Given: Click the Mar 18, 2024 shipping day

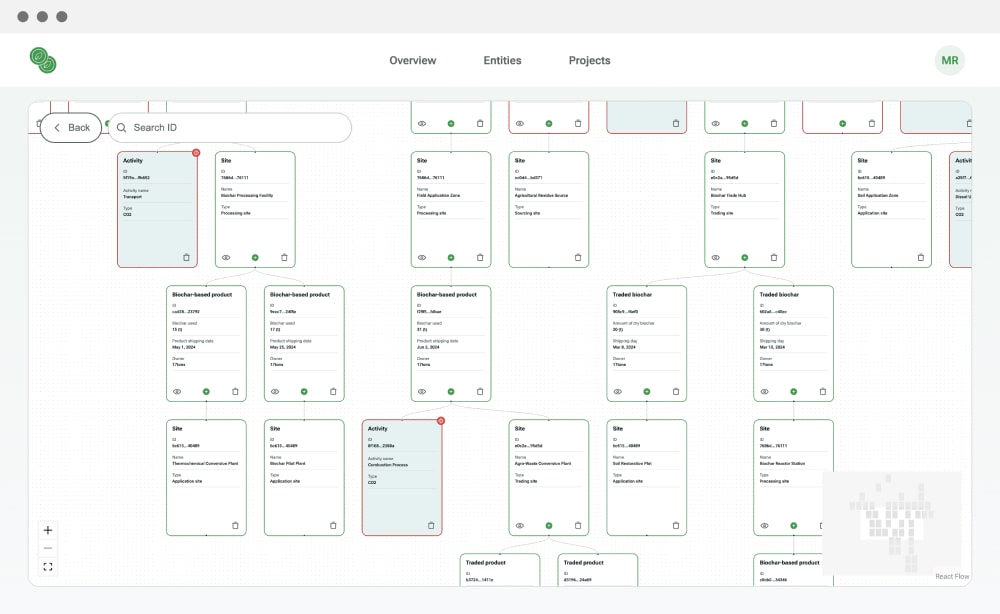Looking at the screenshot, I should point(772,347).
